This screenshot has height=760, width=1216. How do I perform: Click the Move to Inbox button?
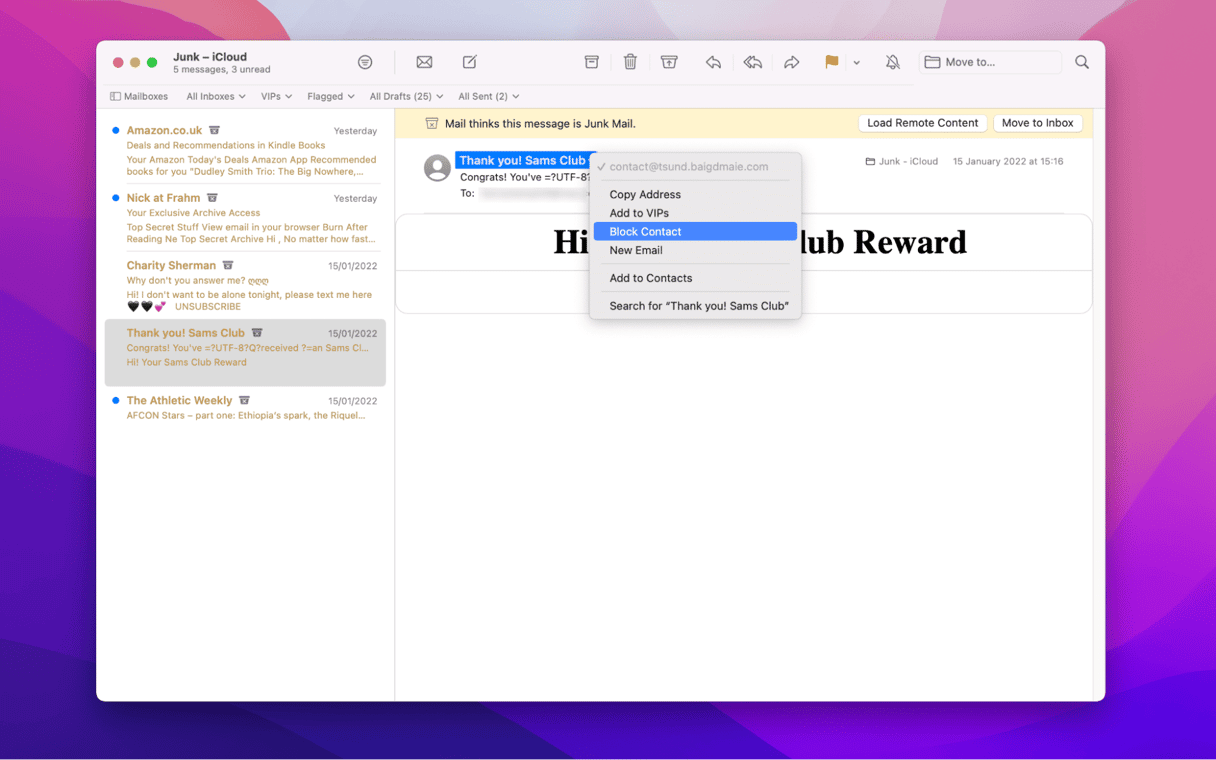pyautogui.click(x=1037, y=123)
